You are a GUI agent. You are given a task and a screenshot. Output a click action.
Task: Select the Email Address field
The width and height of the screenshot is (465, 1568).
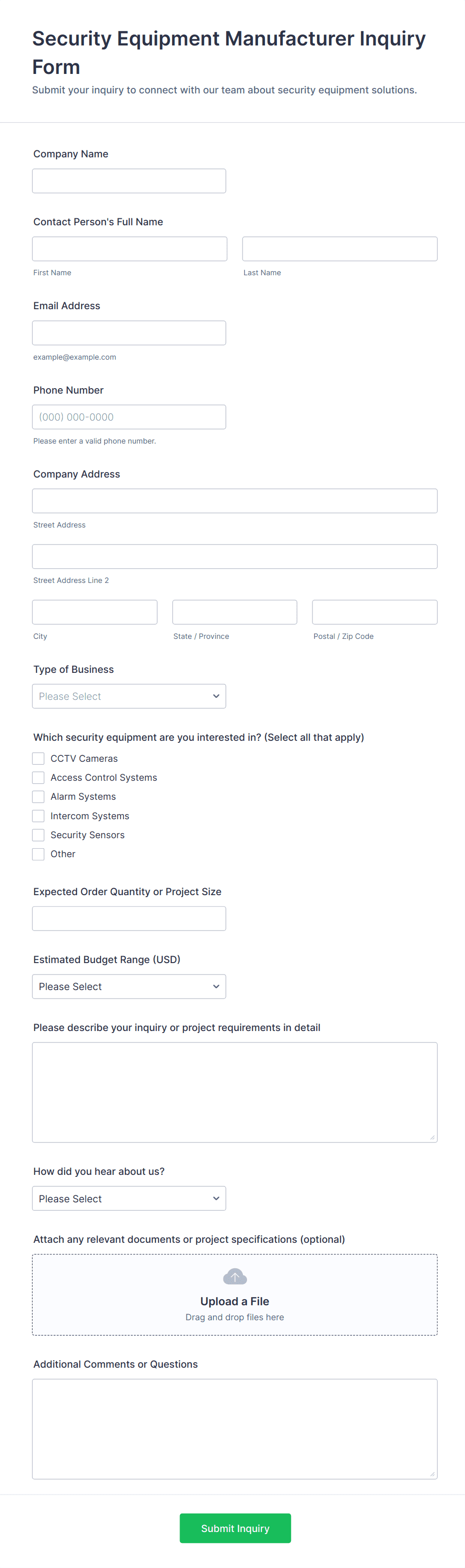point(128,332)
